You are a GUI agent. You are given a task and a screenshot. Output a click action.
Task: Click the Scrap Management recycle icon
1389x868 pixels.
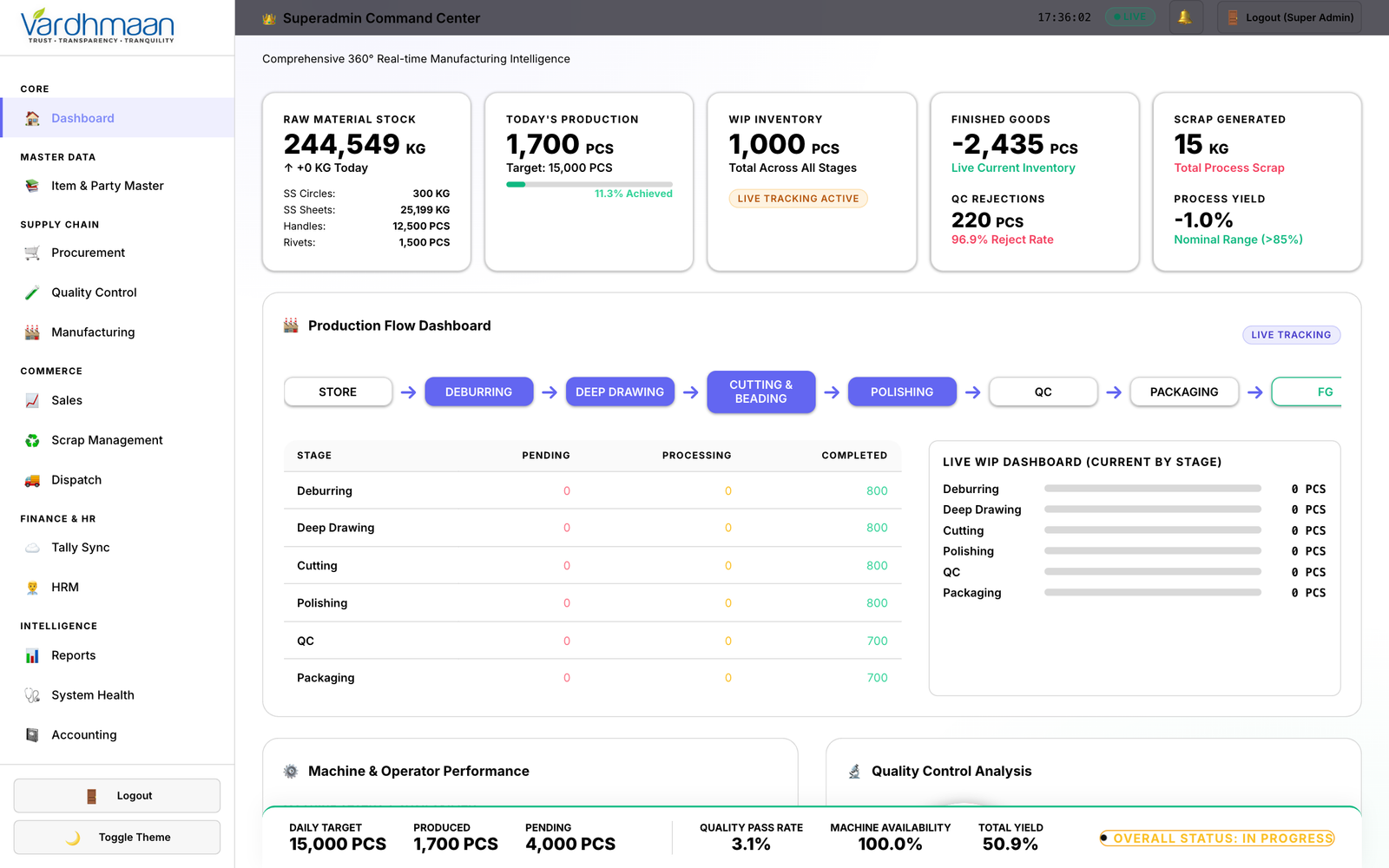click(32, 440)
